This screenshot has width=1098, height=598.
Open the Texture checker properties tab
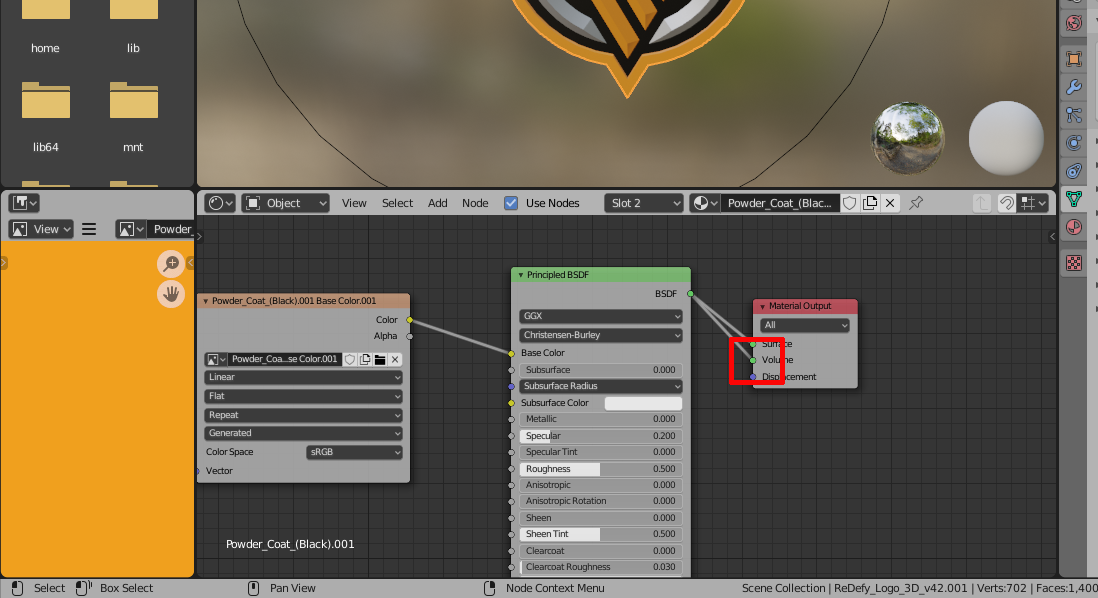click(x=1073, y=263)
